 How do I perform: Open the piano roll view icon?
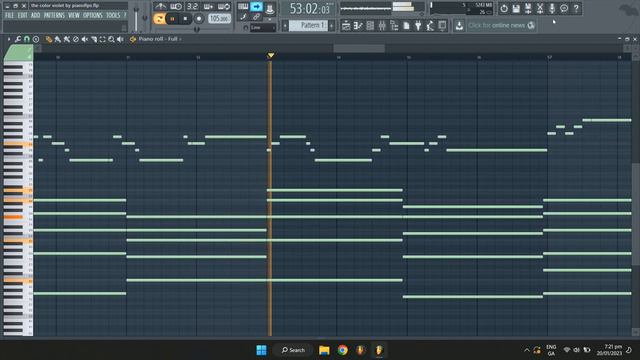(x=358, y=26)
